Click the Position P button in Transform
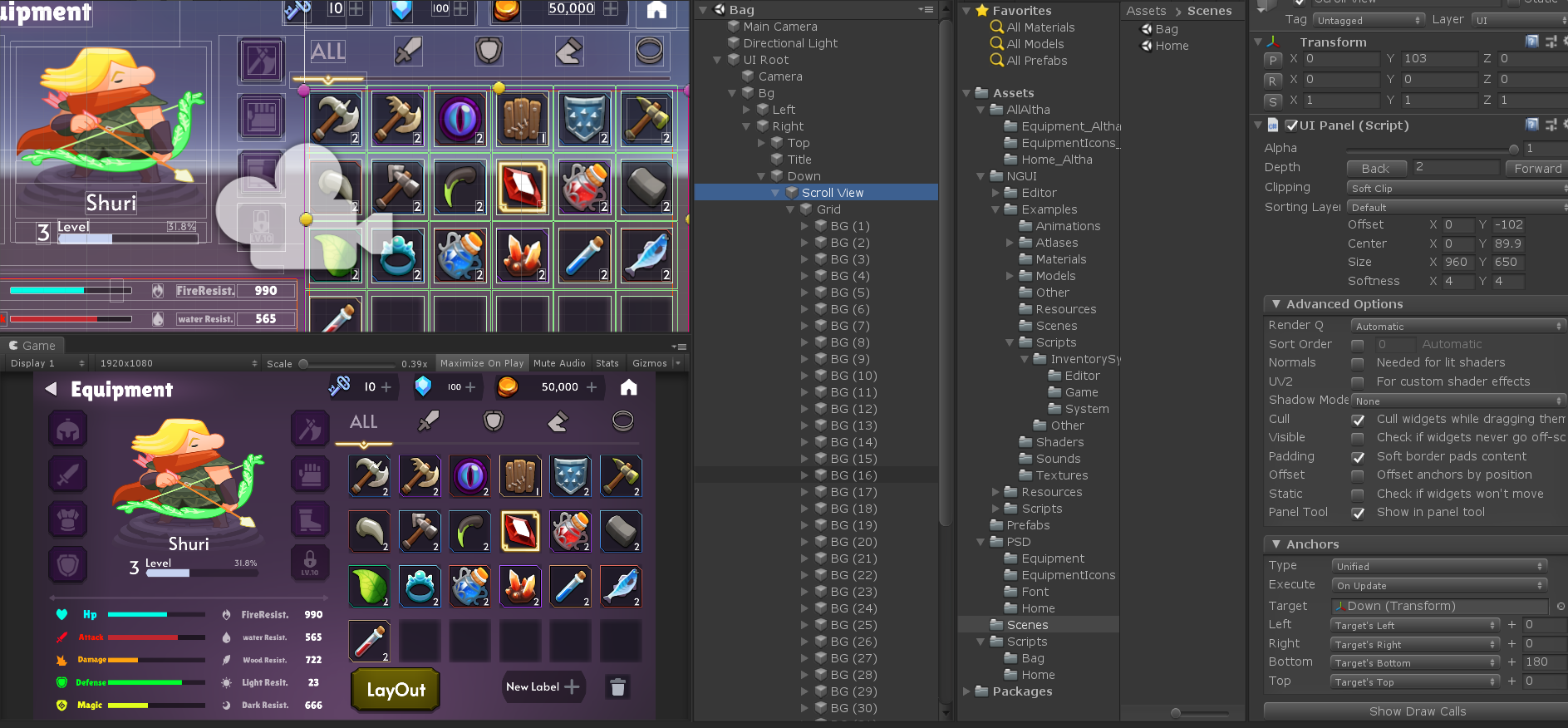Image resolution: width=1568 pixels, height=728 pixels. [1272, 60]
